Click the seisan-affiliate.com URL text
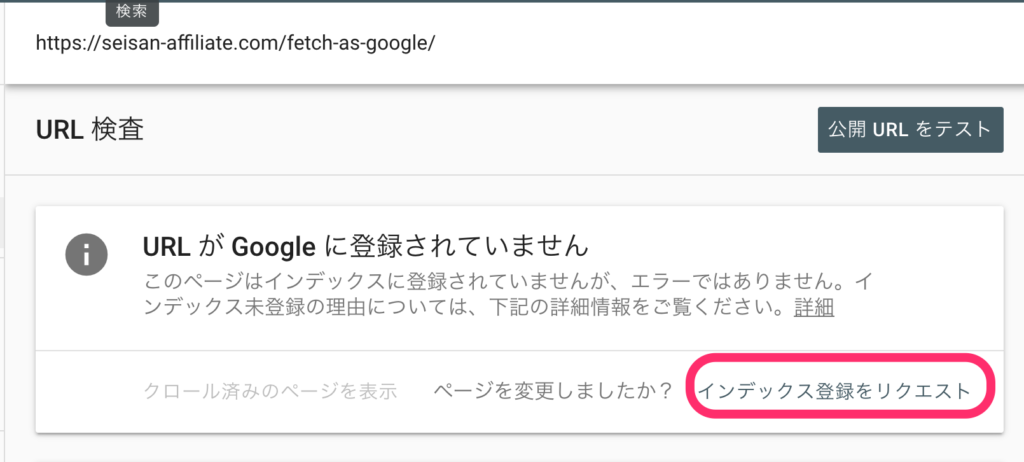This screenshot has width=1024, height=462. [x=236, y=44]
